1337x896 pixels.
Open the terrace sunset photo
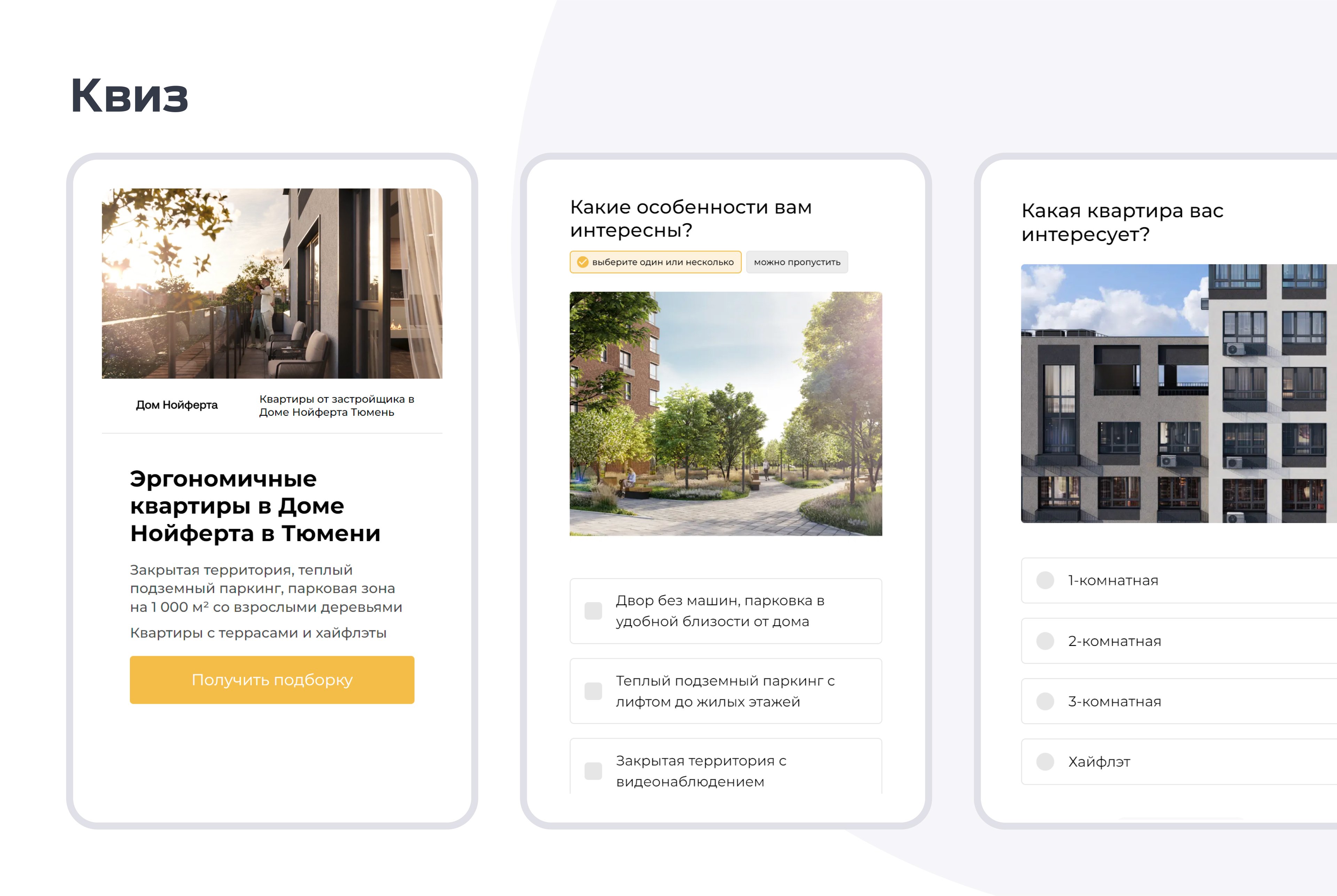tap(272, 283)
